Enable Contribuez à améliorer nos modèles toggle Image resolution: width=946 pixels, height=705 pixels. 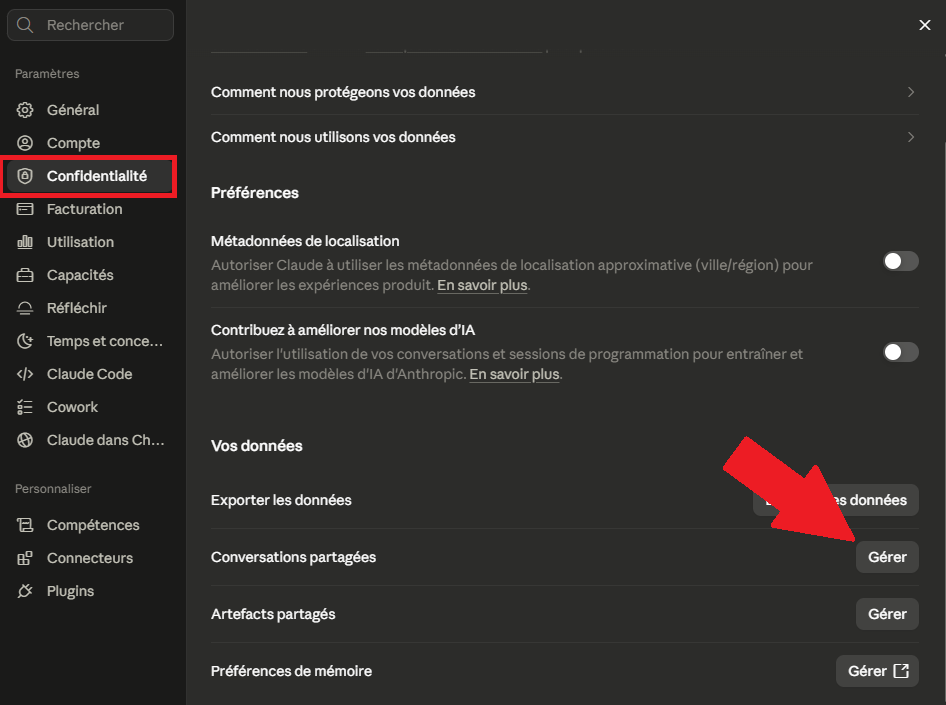click(x=901, y=352)
